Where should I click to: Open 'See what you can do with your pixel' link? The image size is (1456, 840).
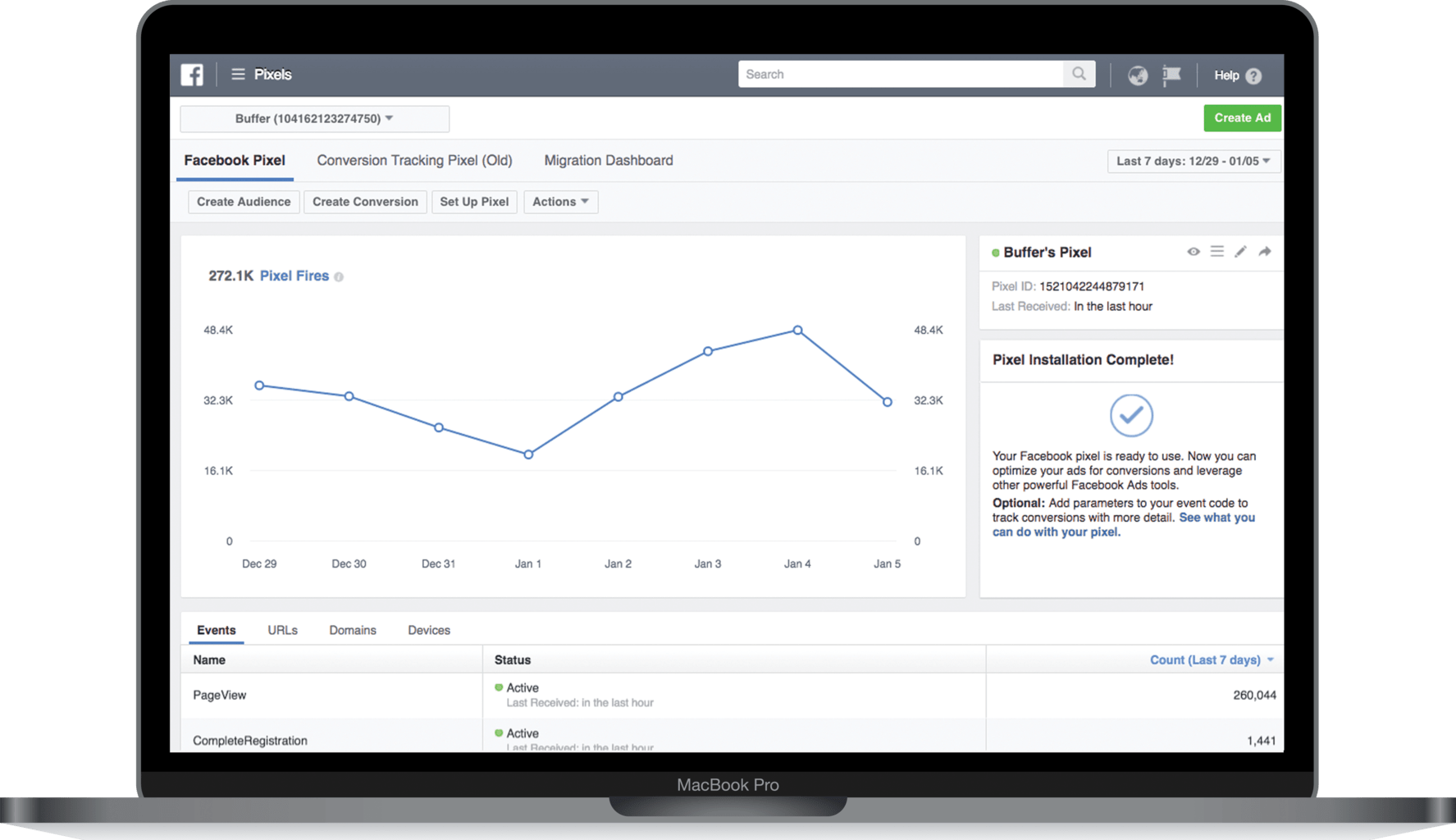pos(1124,524)
